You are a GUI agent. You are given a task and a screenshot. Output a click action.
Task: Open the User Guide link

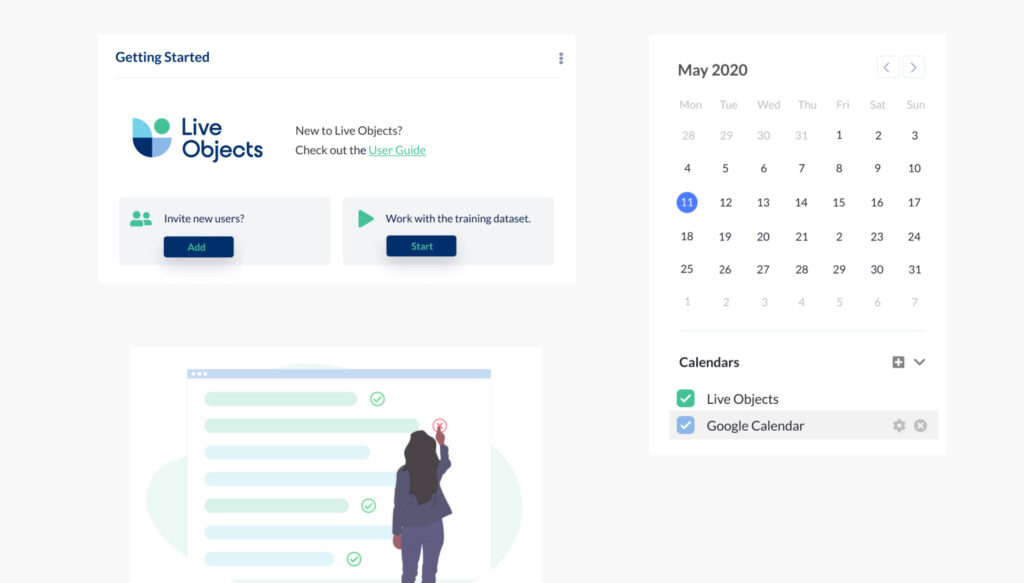397,150
